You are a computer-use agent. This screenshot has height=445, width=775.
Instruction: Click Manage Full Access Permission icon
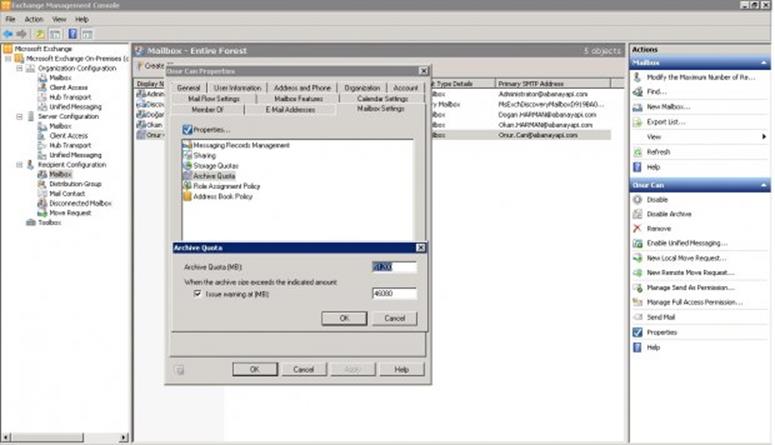[x=638, y=302]
